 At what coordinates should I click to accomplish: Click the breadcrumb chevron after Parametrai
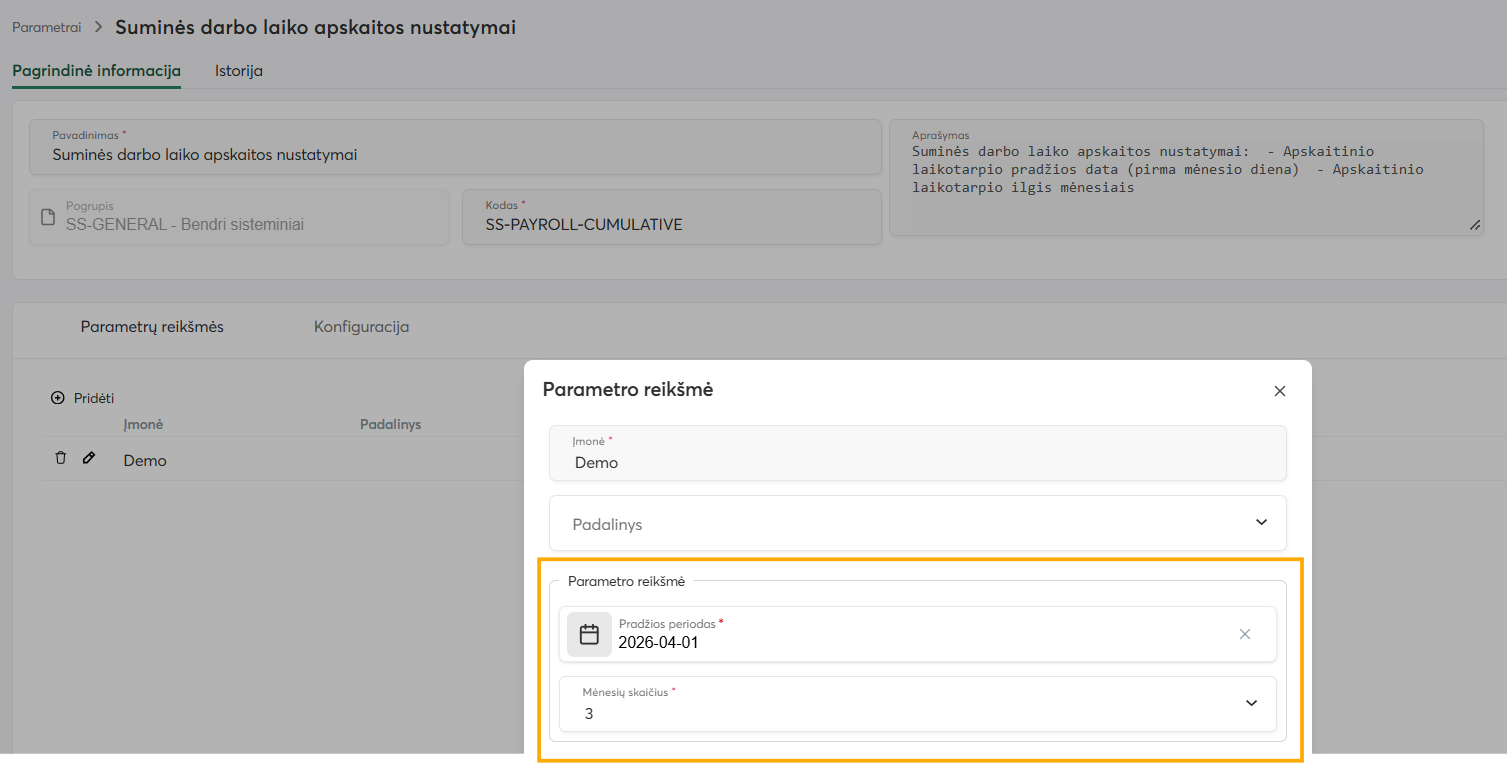[x=98, y=28]
